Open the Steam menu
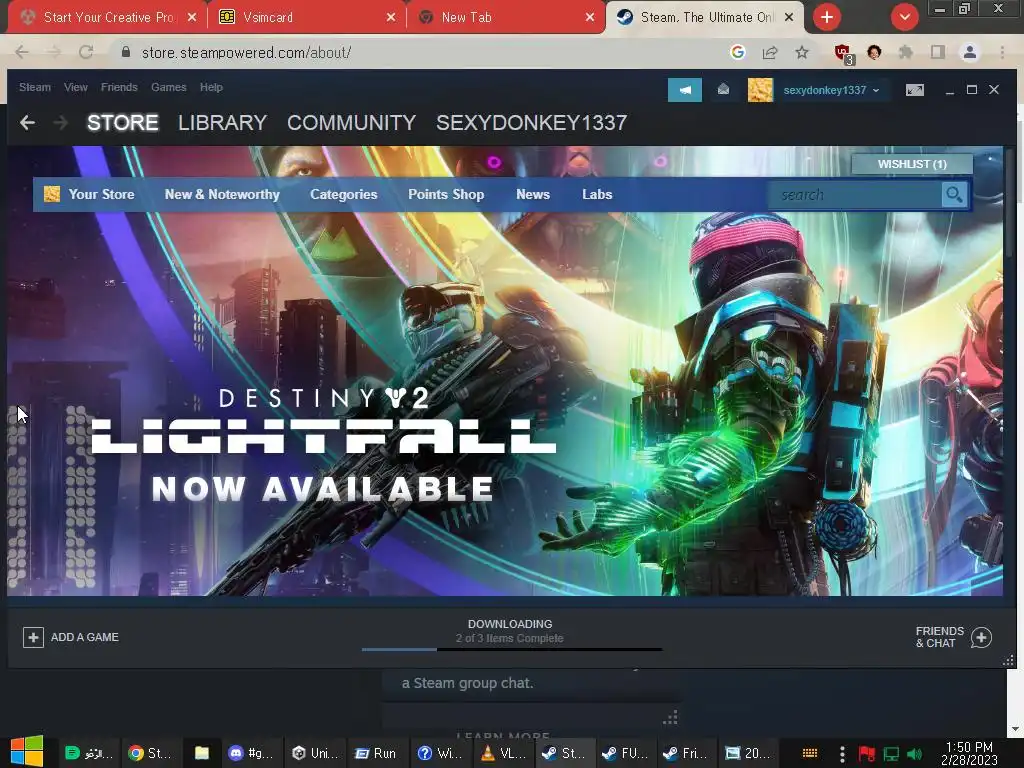Image resolution: width=1024 pixels, height=768 pixels. (x=35, y=87)
